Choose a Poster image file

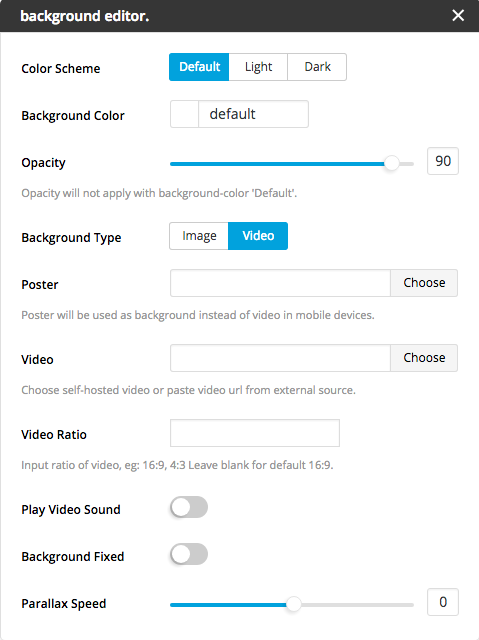tap(424, 283)
